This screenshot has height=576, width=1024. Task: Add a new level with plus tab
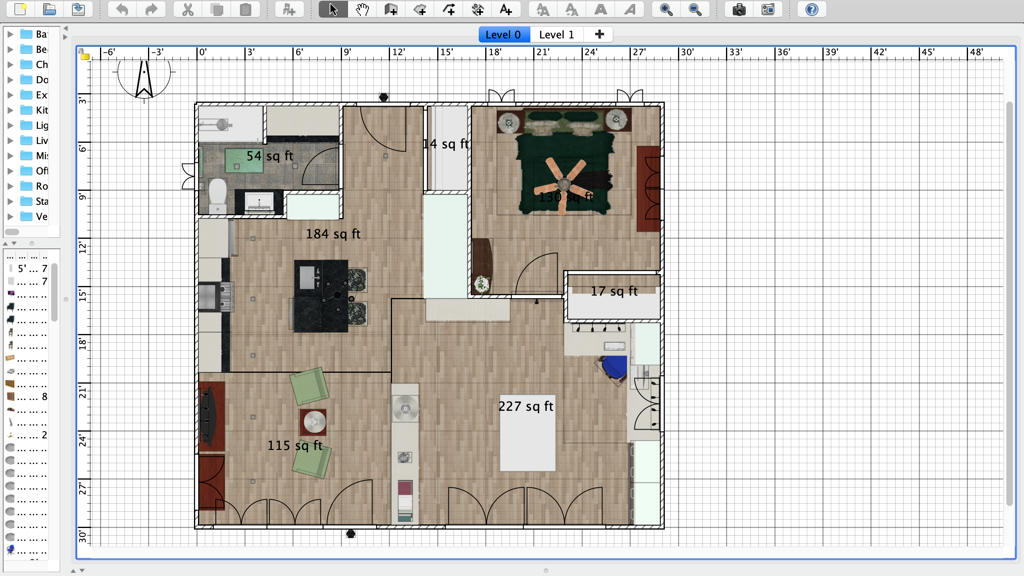(x=599, y=34)
